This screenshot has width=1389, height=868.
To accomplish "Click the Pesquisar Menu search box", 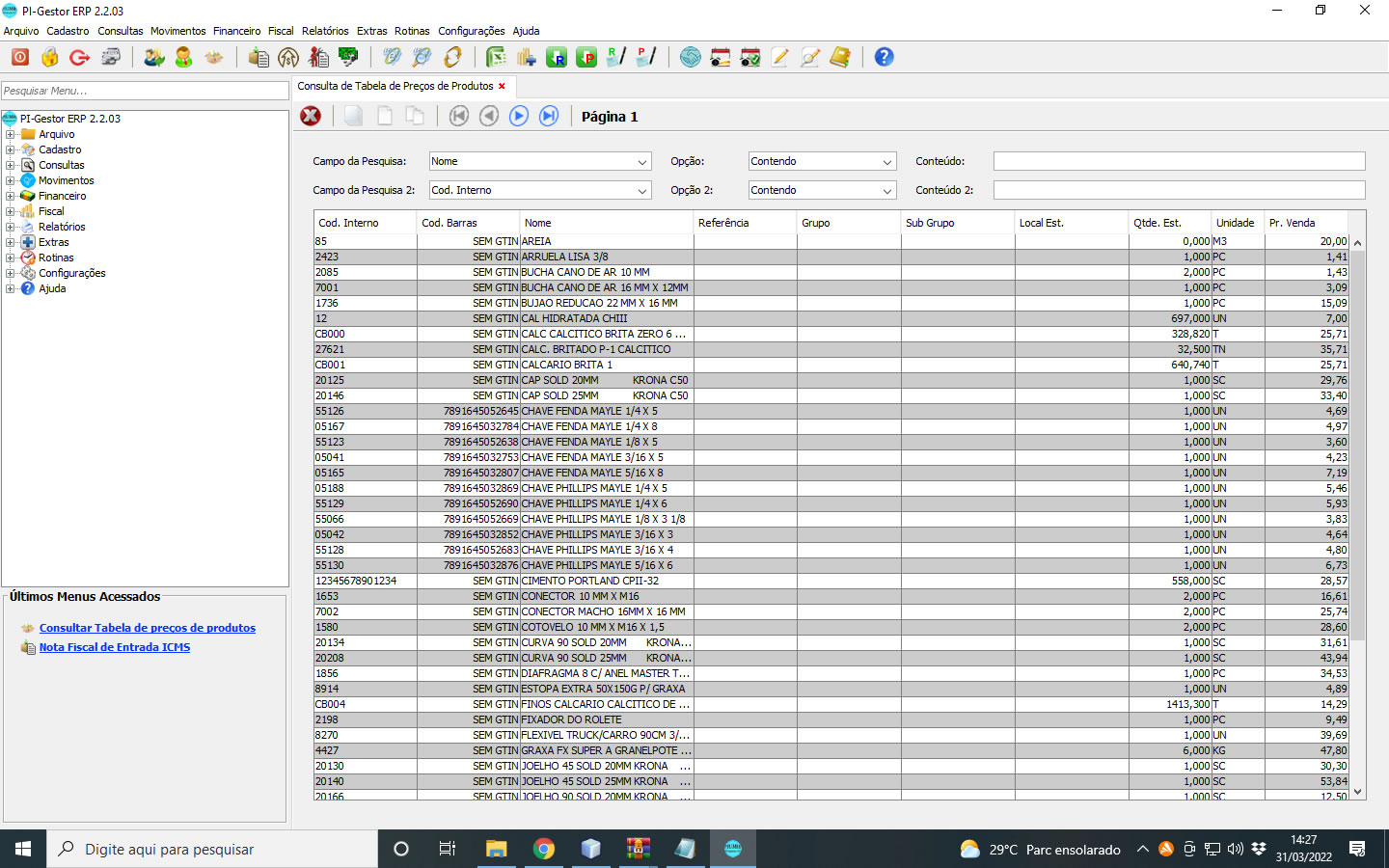I will (145, 91).
